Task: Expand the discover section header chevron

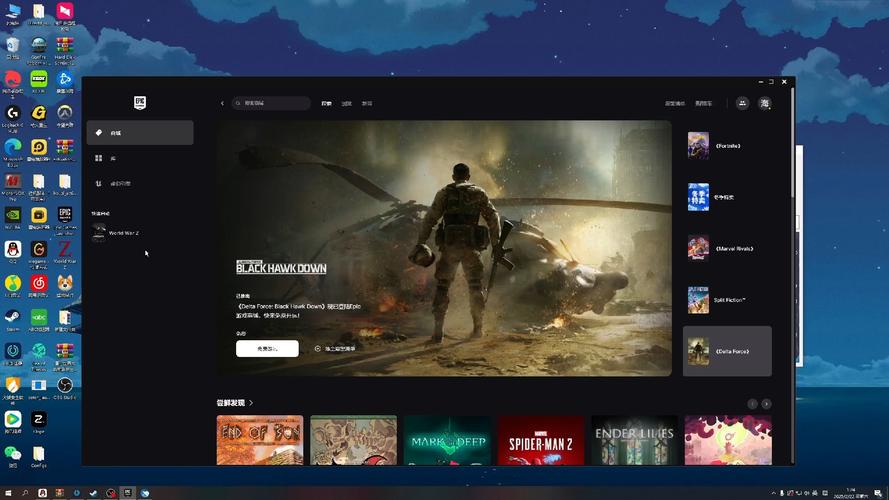Action: (x=251, y=402)
